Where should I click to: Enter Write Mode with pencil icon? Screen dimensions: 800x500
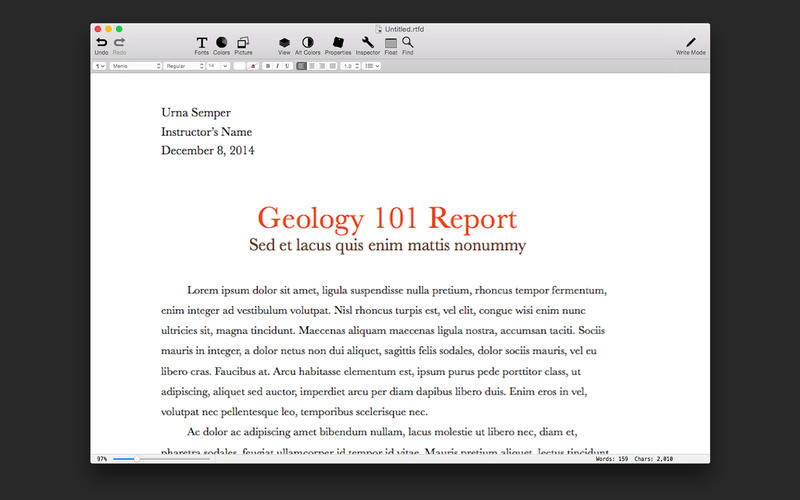pos(690,42)
